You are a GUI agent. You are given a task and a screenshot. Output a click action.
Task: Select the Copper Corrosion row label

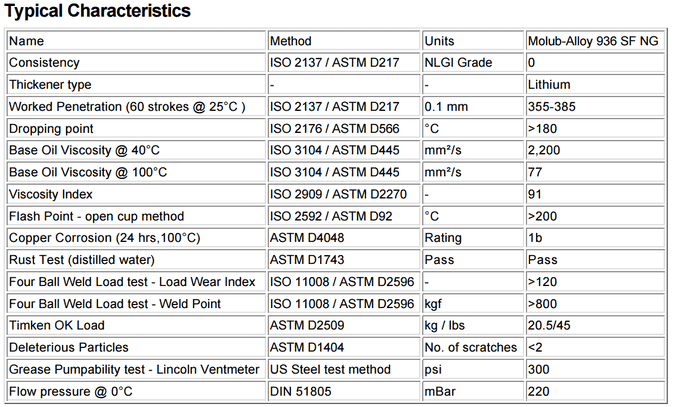(104, 238)
